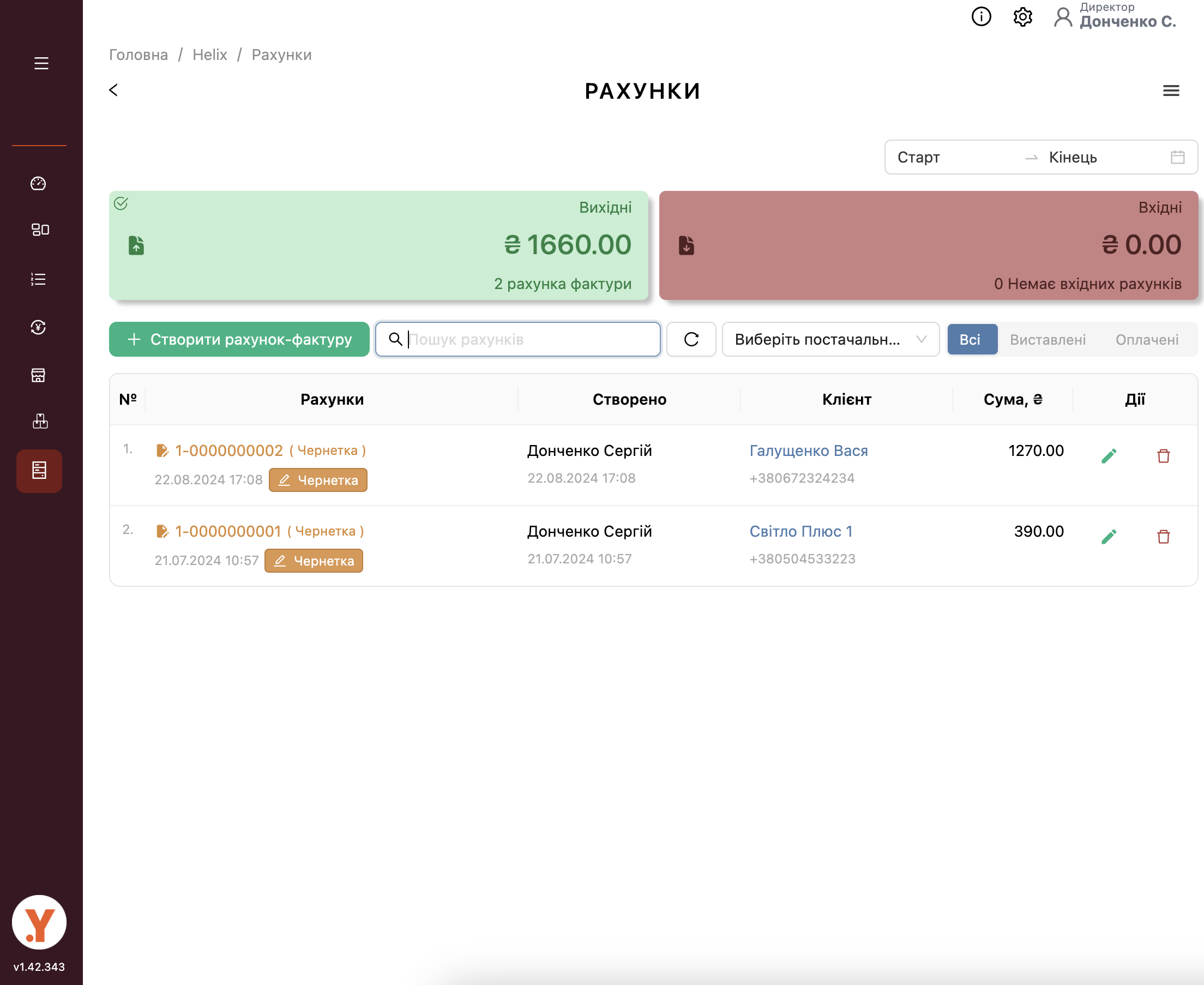
Task: Click Створити рахунок-фактуру button
Action: pos(239,339)
